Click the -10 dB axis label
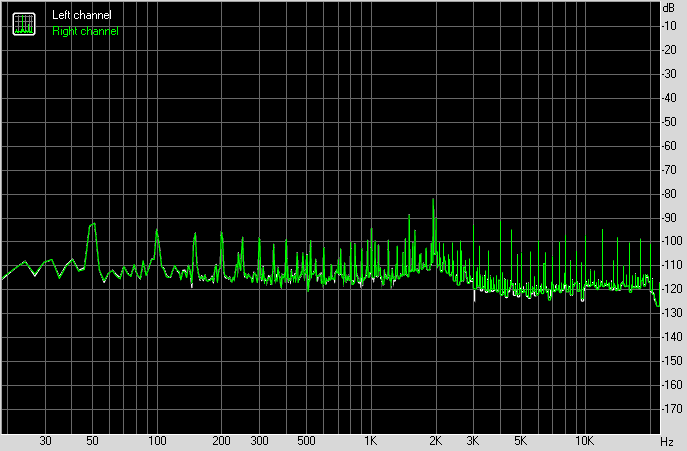Screen dimensions: 687x451 point(669,26)
